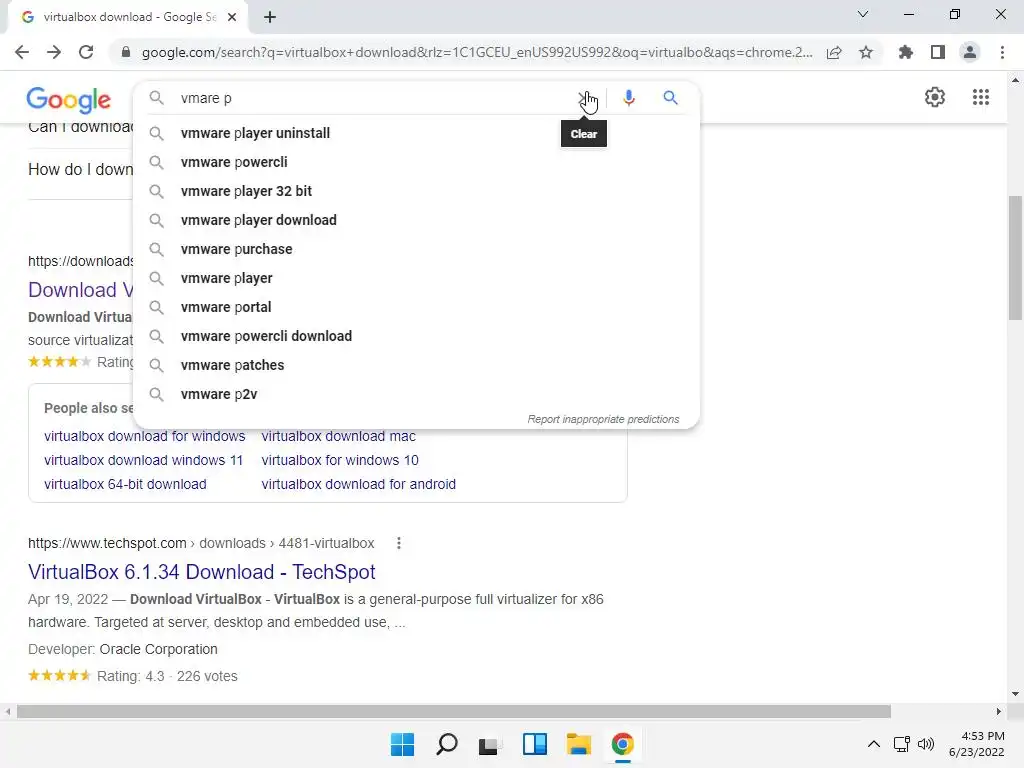Choose suggestion vmware patches

click(x=416, y=365)
